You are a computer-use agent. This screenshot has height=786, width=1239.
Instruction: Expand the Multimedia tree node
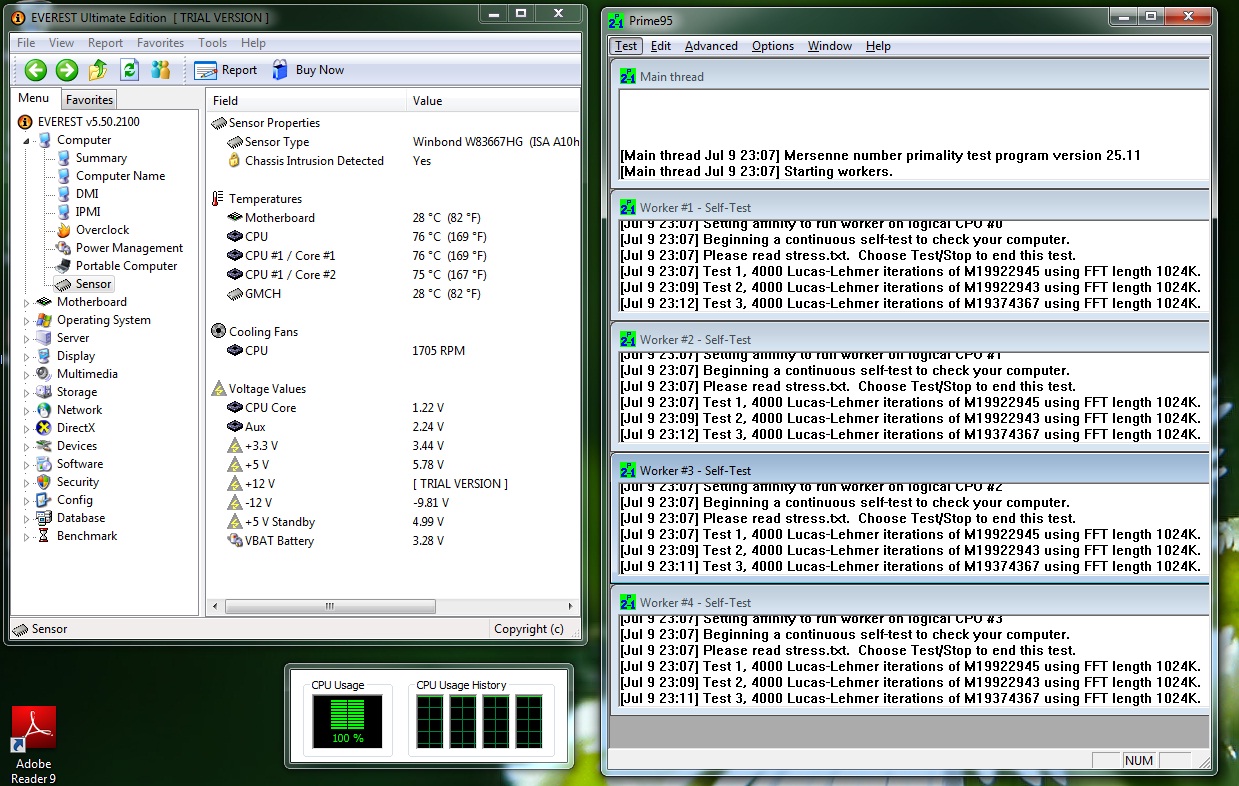(28, 375)
